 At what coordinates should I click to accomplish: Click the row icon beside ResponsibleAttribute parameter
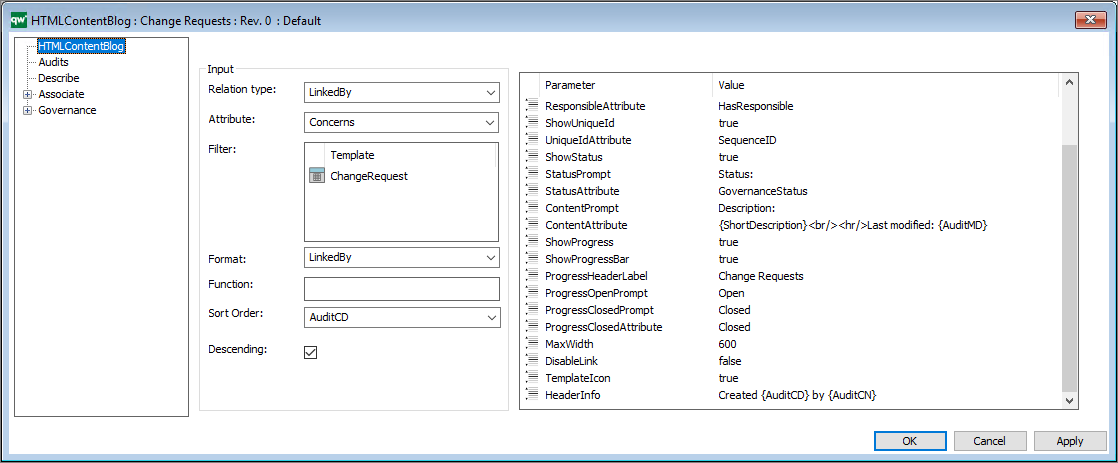(x=533, y=106)
